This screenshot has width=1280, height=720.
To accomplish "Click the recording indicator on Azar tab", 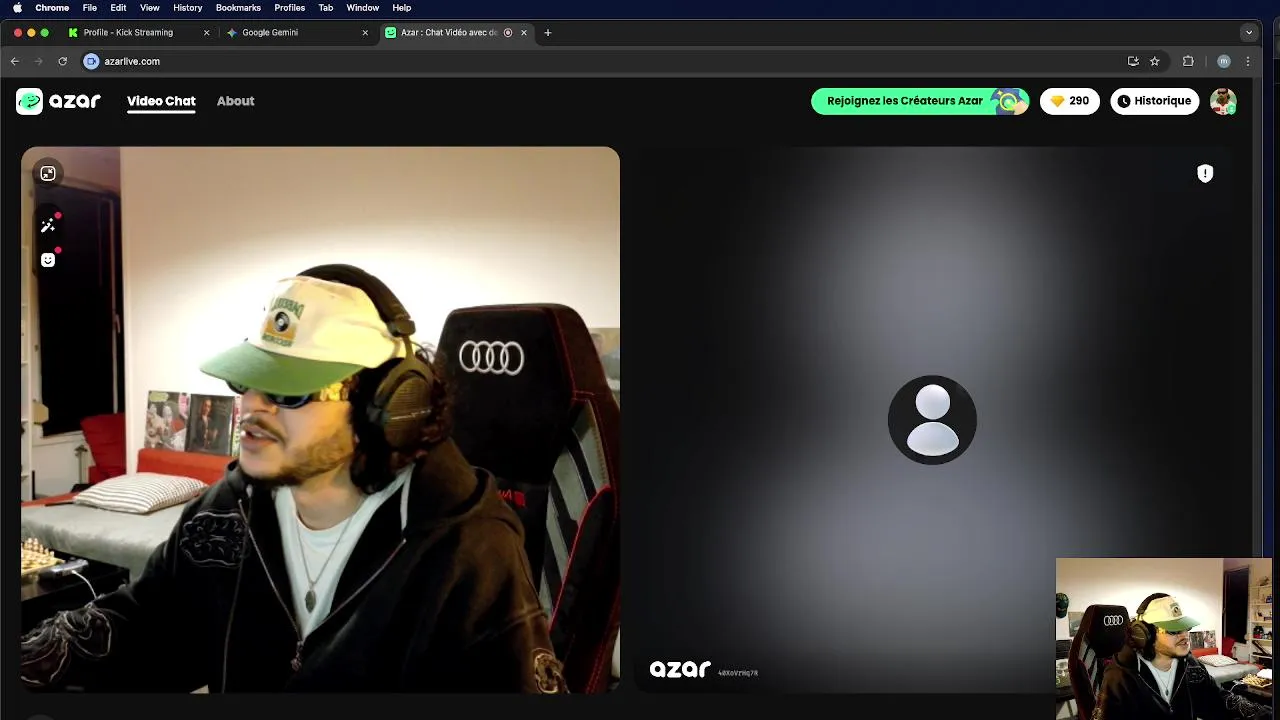I will click(x=508, y=33).
